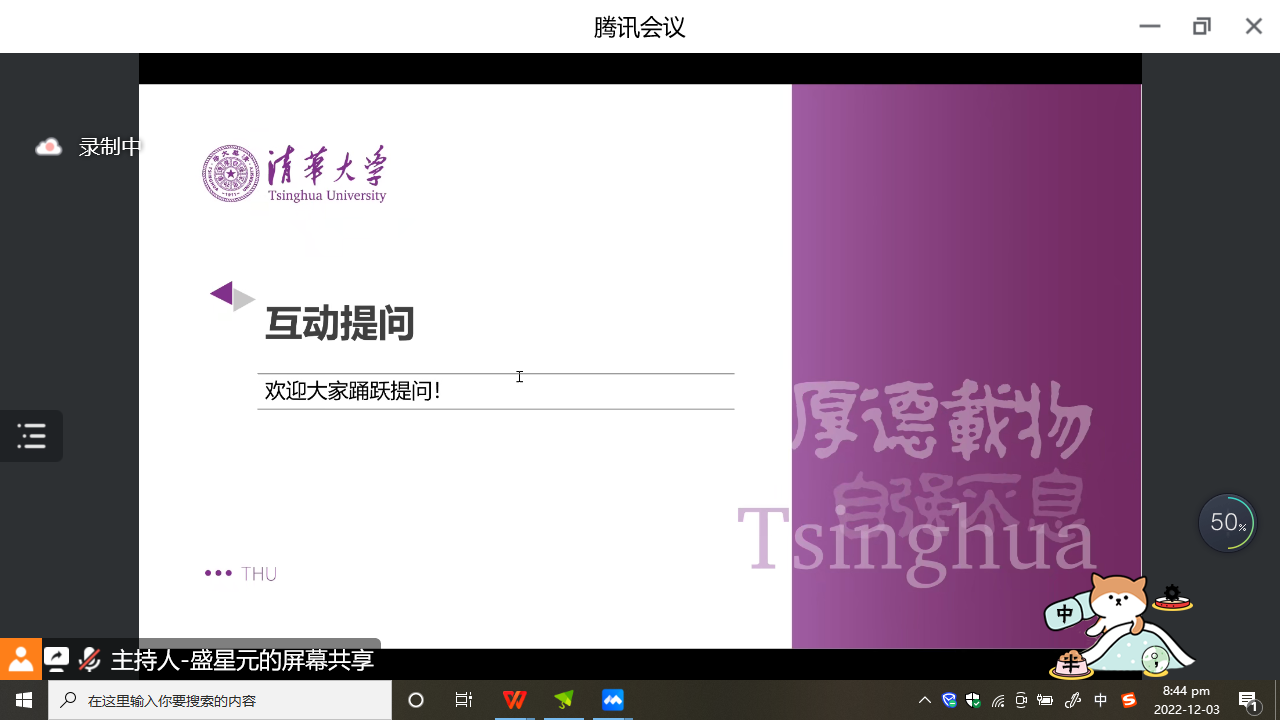Click the Windows search input box
1280x720 pixels.
220,700
